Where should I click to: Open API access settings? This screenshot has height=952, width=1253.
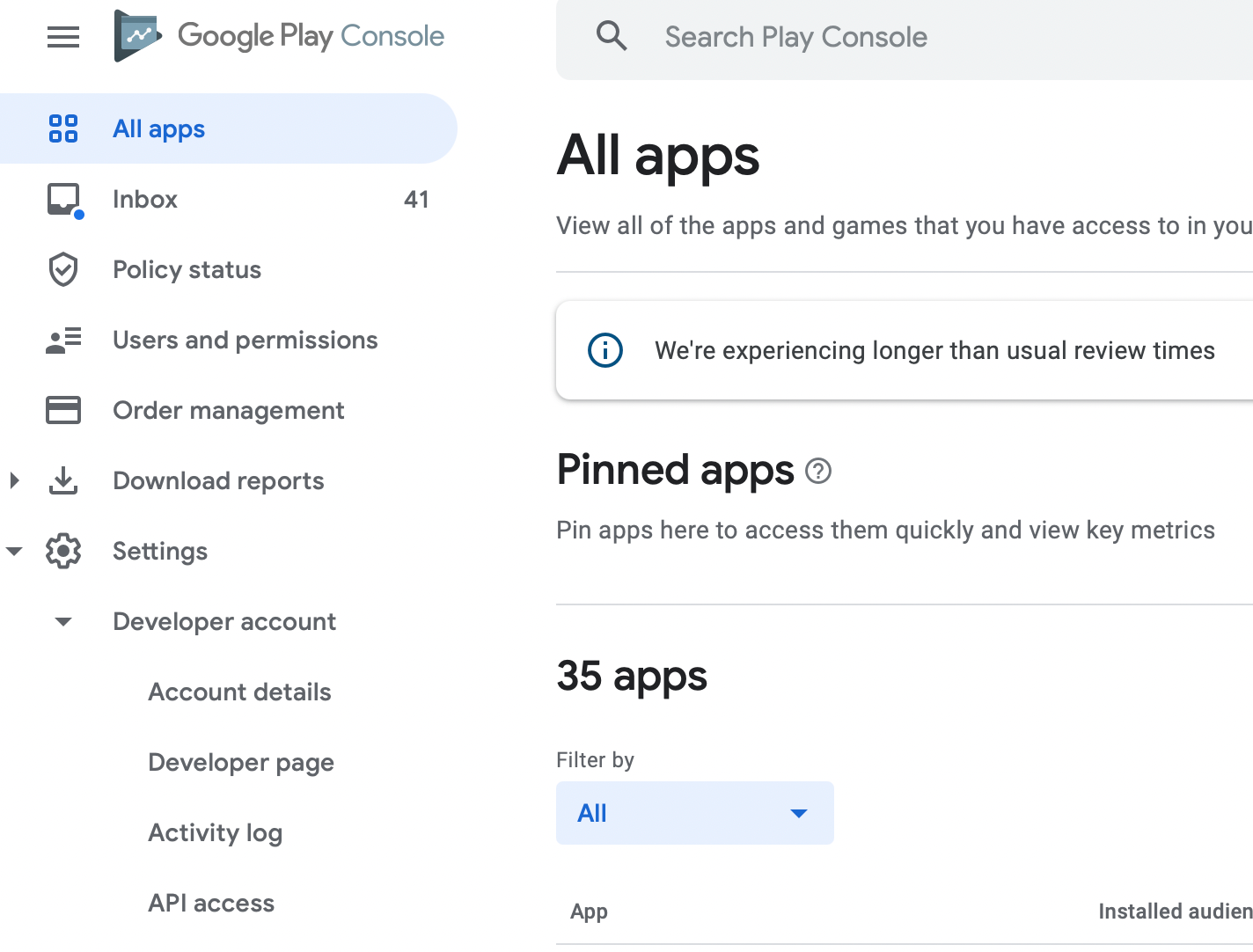click(211, 903)
